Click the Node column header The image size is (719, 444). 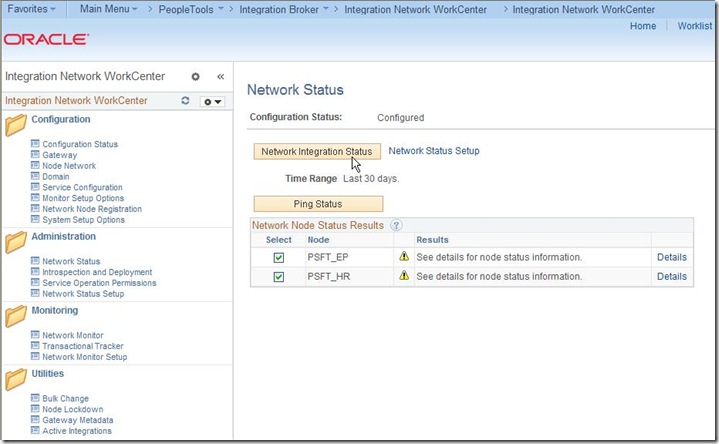(319, 240)
